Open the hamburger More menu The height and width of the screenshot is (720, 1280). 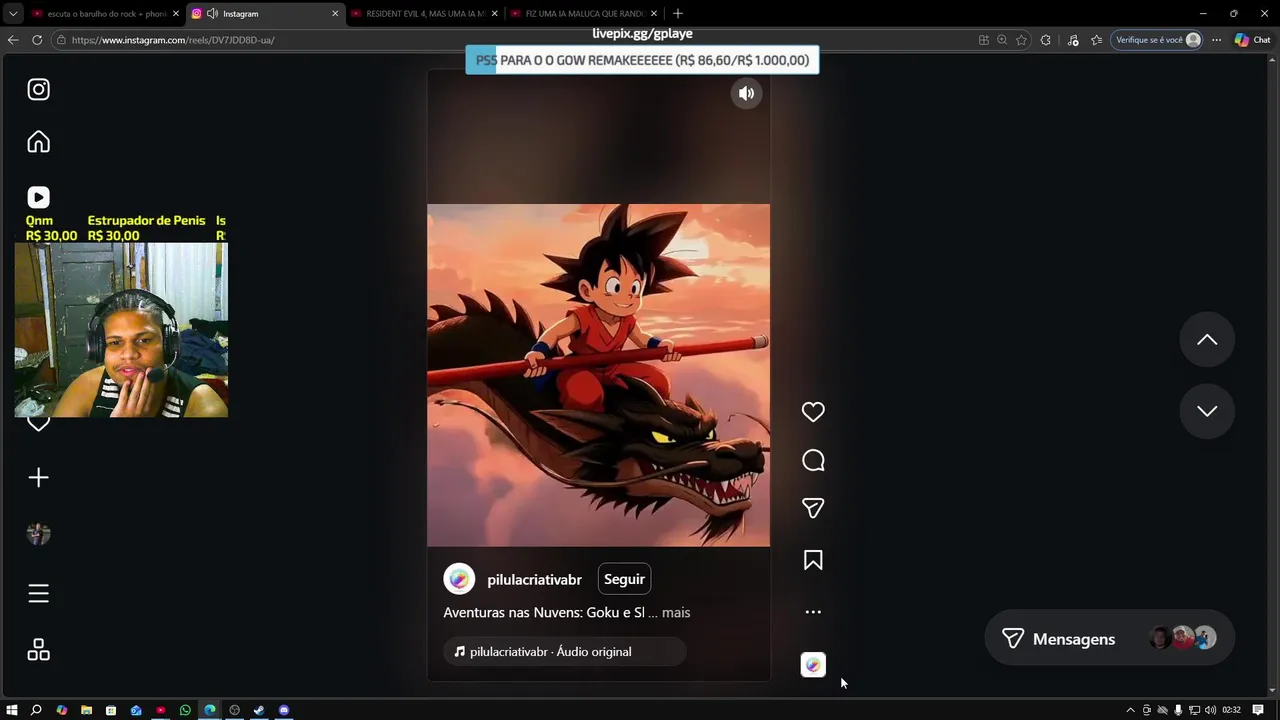38,594
